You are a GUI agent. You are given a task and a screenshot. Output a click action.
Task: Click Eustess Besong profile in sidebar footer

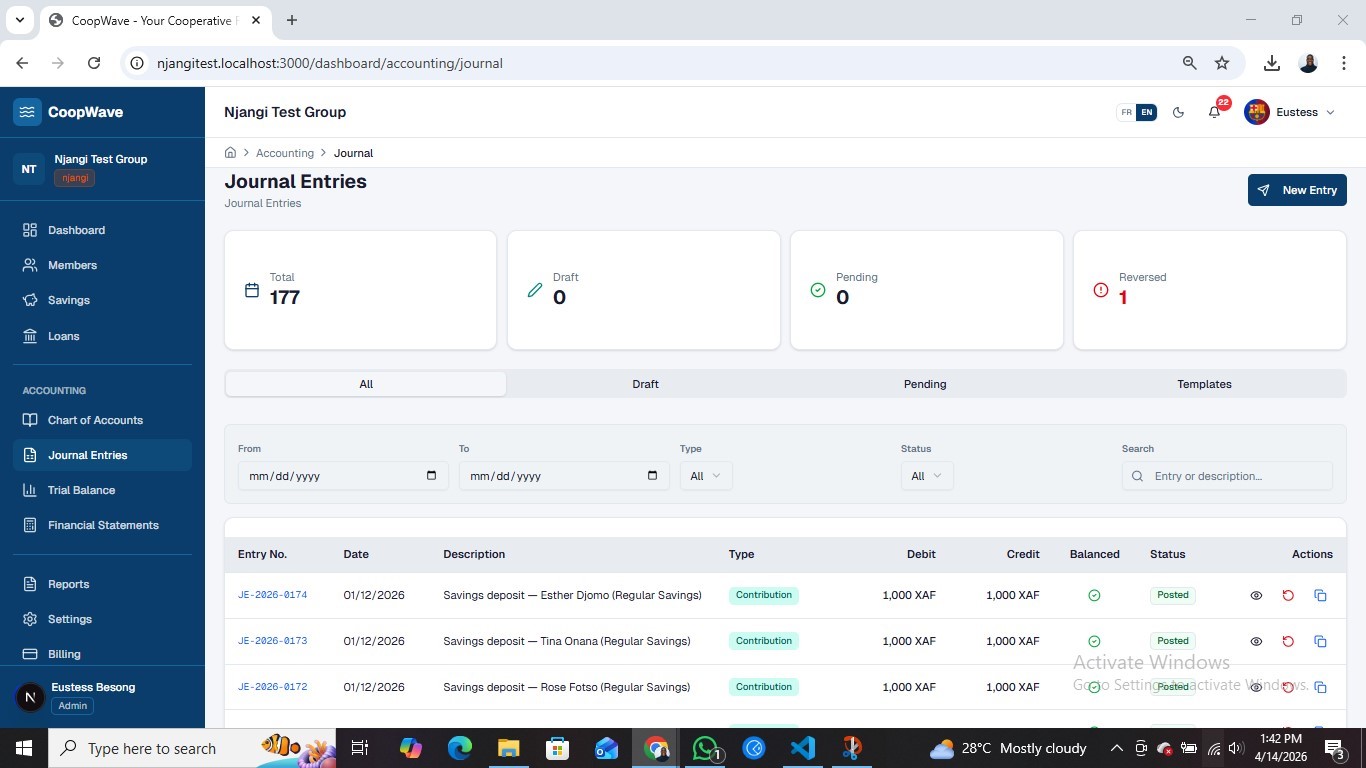click(x=102, y=697)
